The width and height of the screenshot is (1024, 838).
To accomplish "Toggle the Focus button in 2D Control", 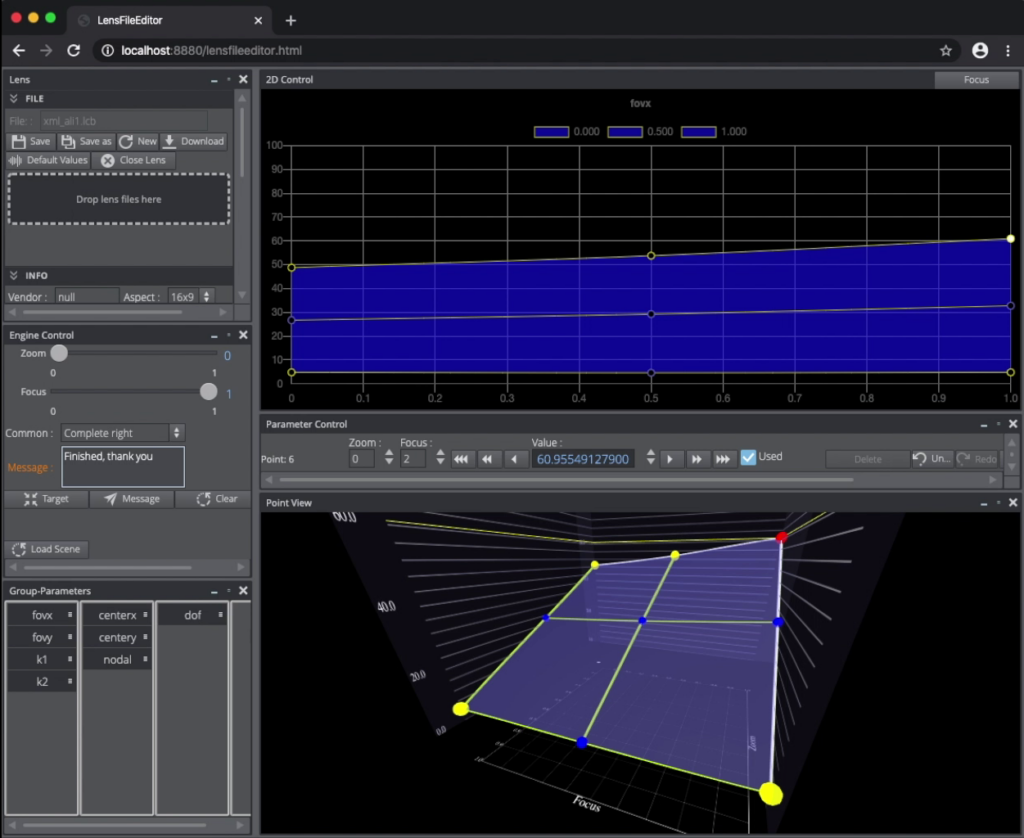I will pos(975,80).
